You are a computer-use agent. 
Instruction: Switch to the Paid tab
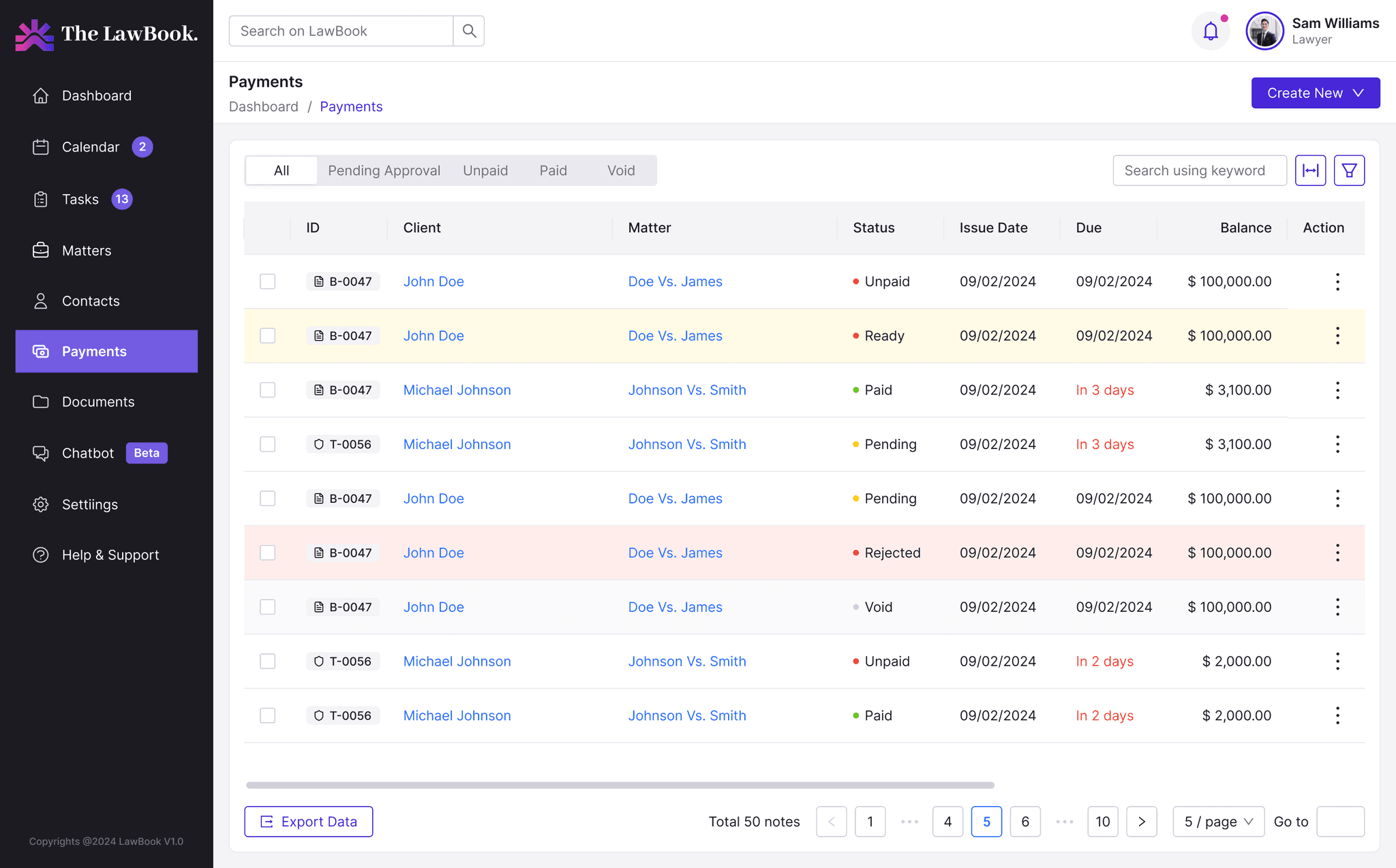click(x=553, y=170)
